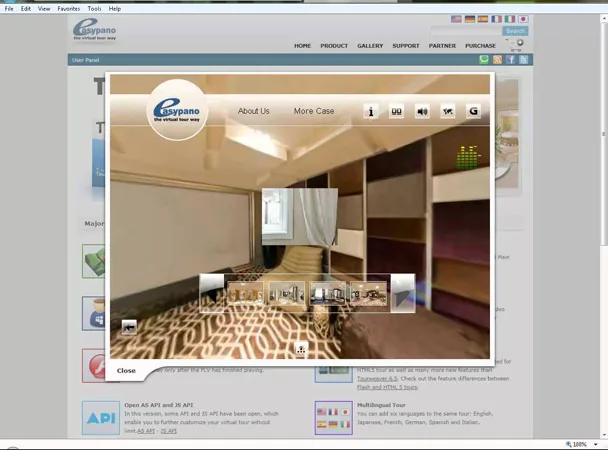This screenshot has width=608, height=450.
Task: Click the API feature icon
Action: [101, 418]
